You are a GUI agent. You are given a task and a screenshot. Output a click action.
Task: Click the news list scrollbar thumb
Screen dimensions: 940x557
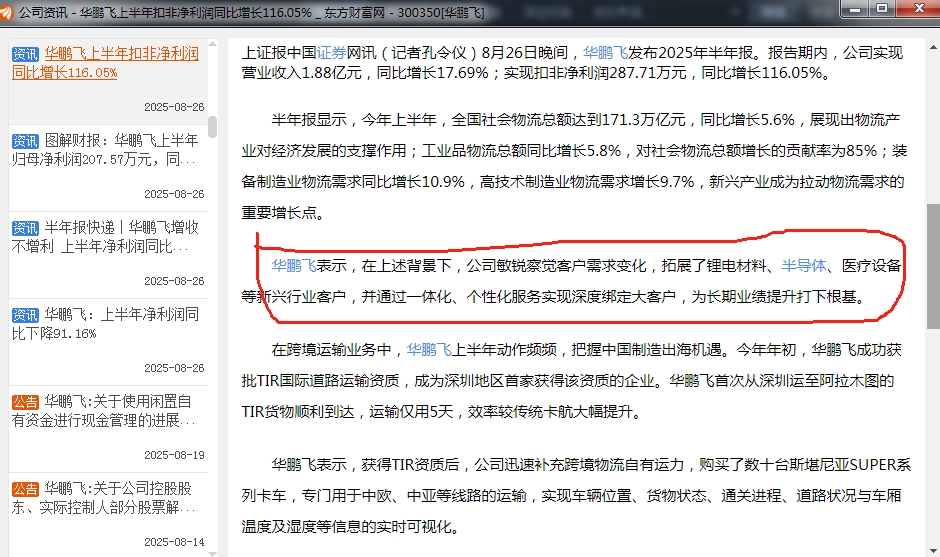(212, 127)
